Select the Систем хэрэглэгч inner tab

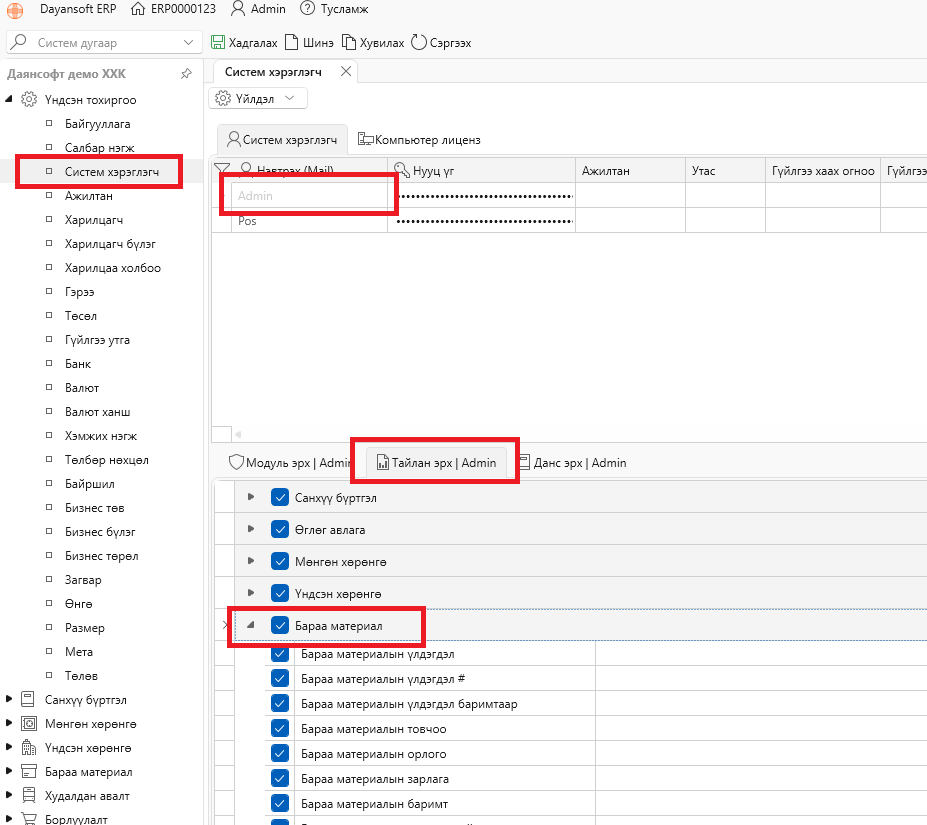pos(282,140)
